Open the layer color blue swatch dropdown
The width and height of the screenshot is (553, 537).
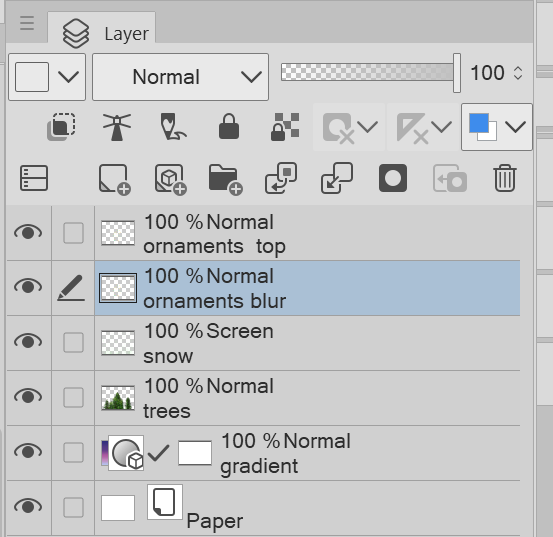[x=497, y=127]
